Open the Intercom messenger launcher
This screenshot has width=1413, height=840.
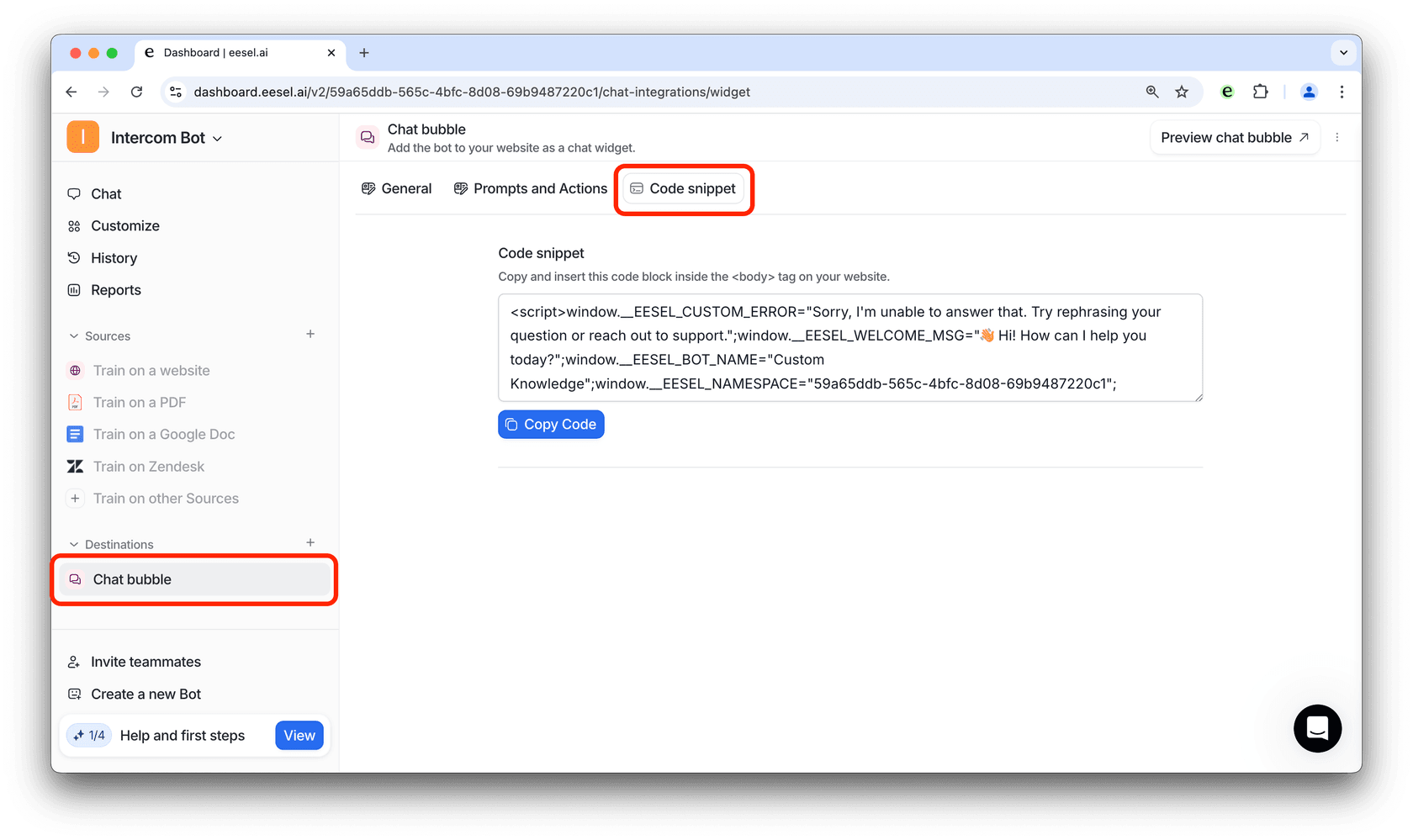(x=1317, y=728)
